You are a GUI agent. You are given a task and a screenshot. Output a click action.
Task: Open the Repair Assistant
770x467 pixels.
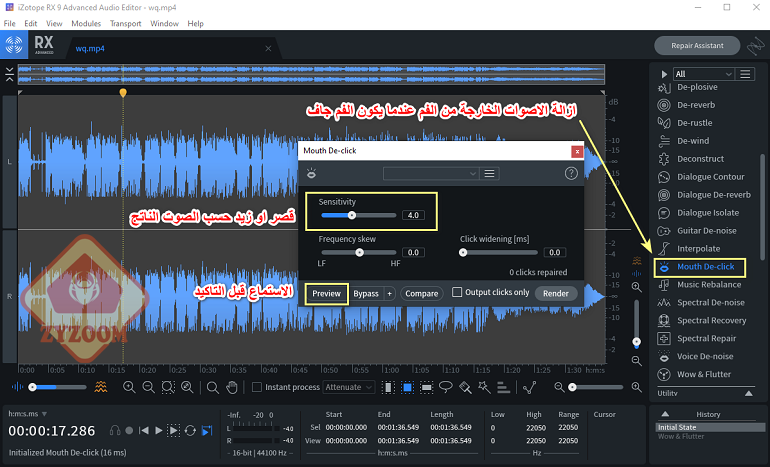tap(697, 46)
